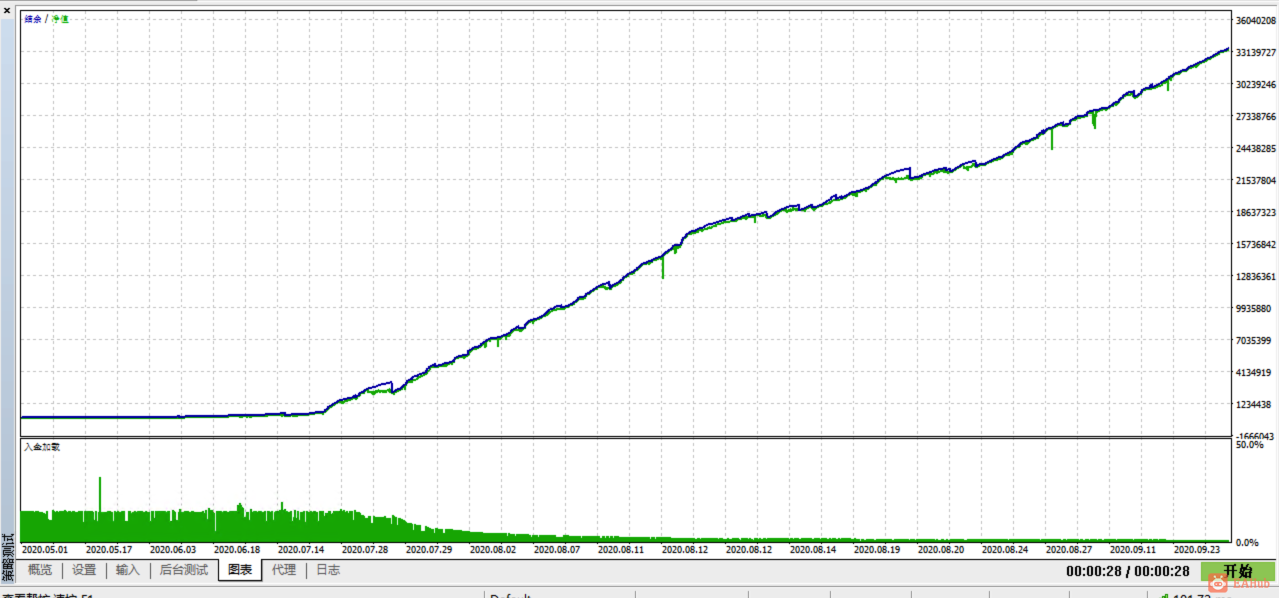Click the 12836361 axis value
The height and width of the screenshot is (598, 1279).
point(1255,276)
